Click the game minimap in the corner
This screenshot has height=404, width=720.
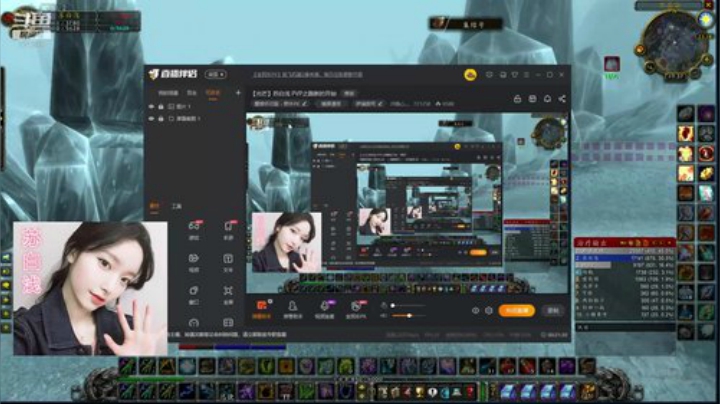click(x=675, y=42)
